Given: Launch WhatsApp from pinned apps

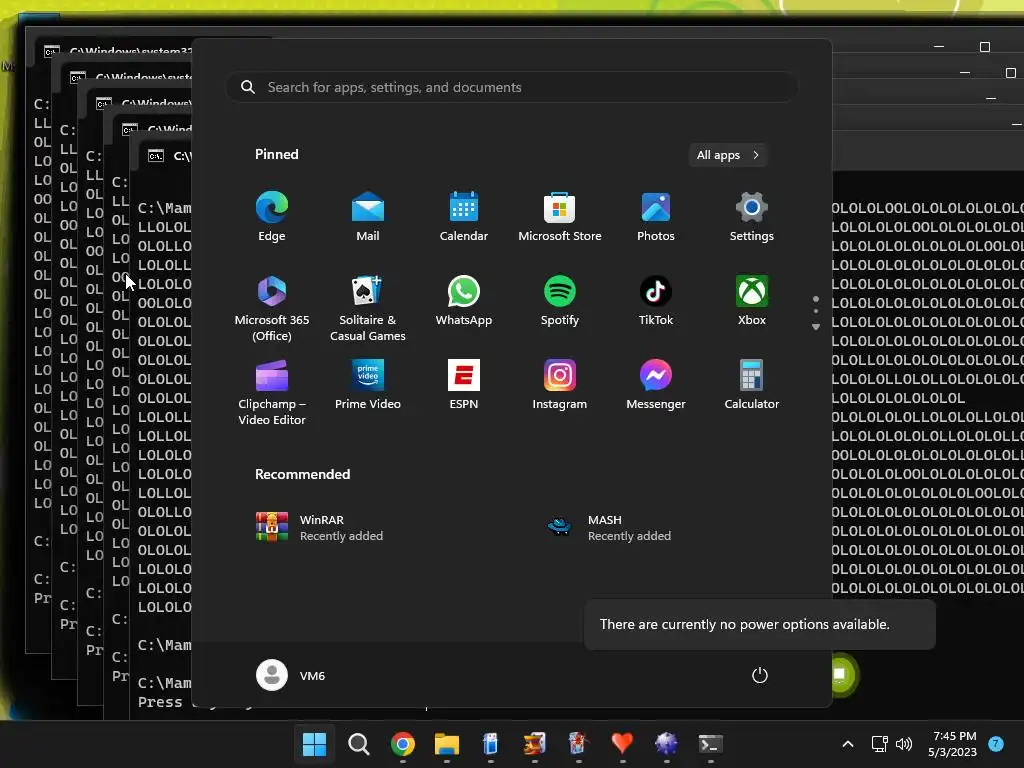Looking at the screenshot, I should coord(464,301).
